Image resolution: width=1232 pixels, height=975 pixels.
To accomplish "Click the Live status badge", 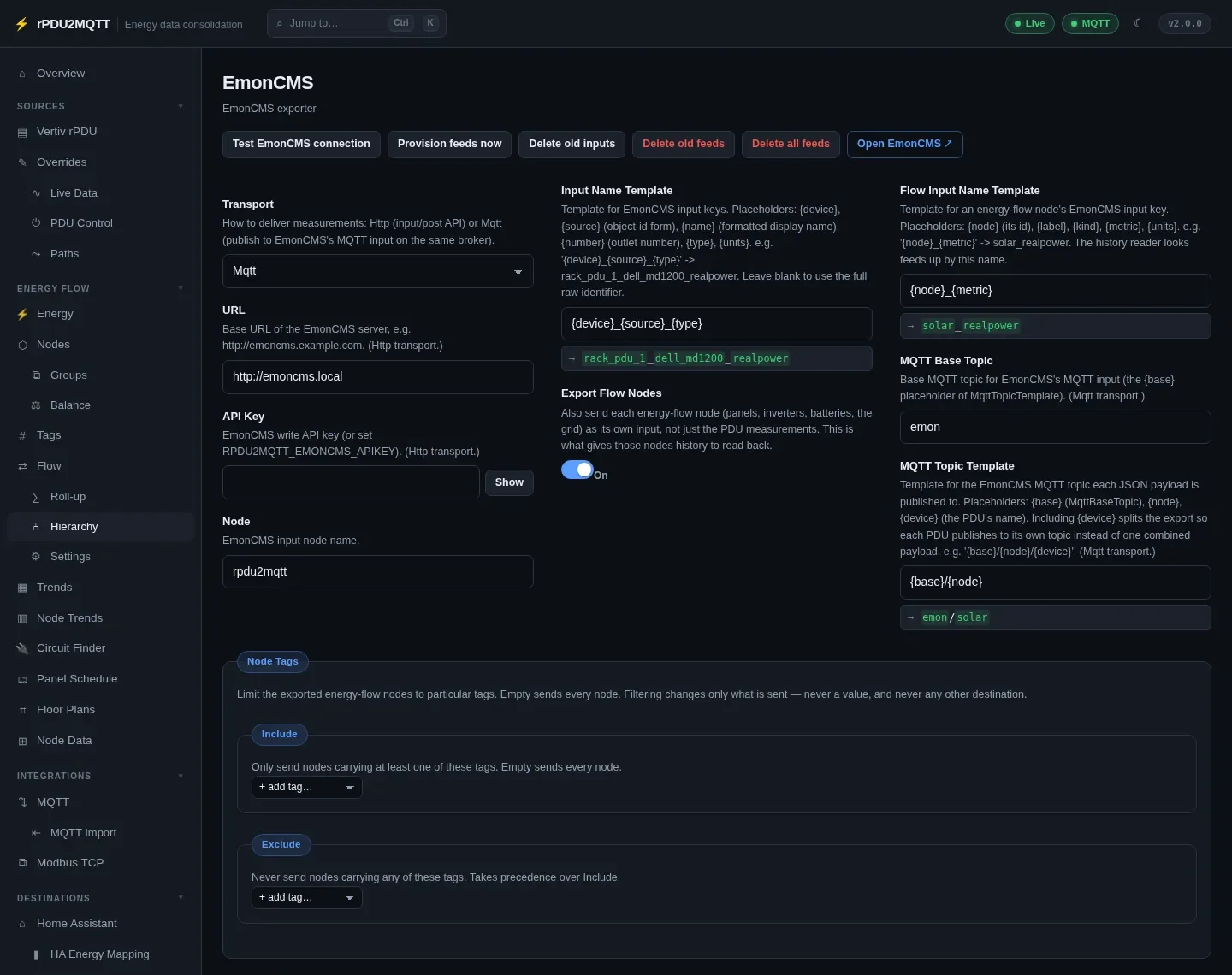I will tap(1029, 24).
